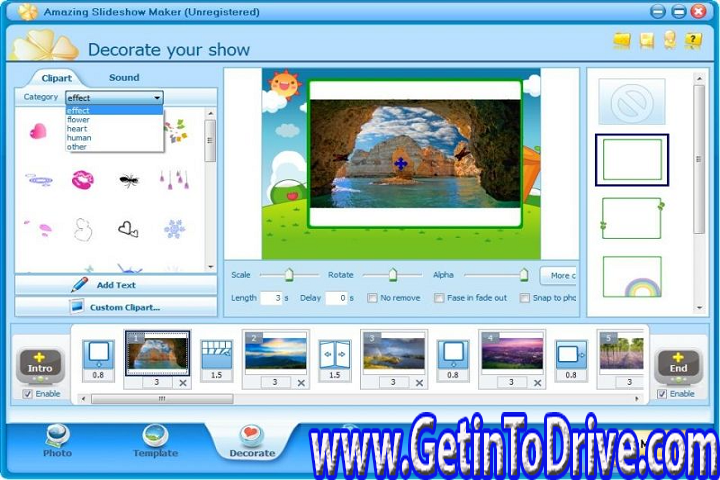Select the black ant clipart

point(129,180)
